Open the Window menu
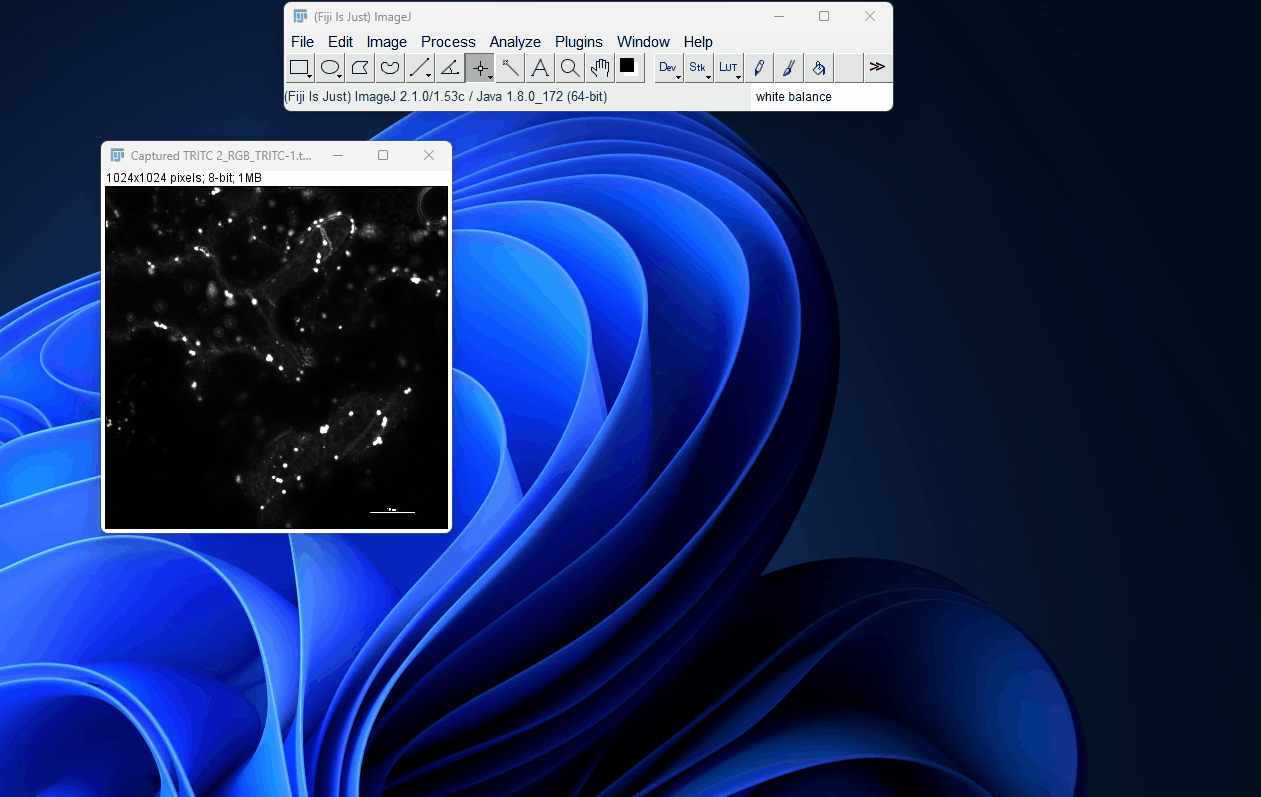Screen dimensions: 1261x797 pyautogui.click(x=643, y=42)
